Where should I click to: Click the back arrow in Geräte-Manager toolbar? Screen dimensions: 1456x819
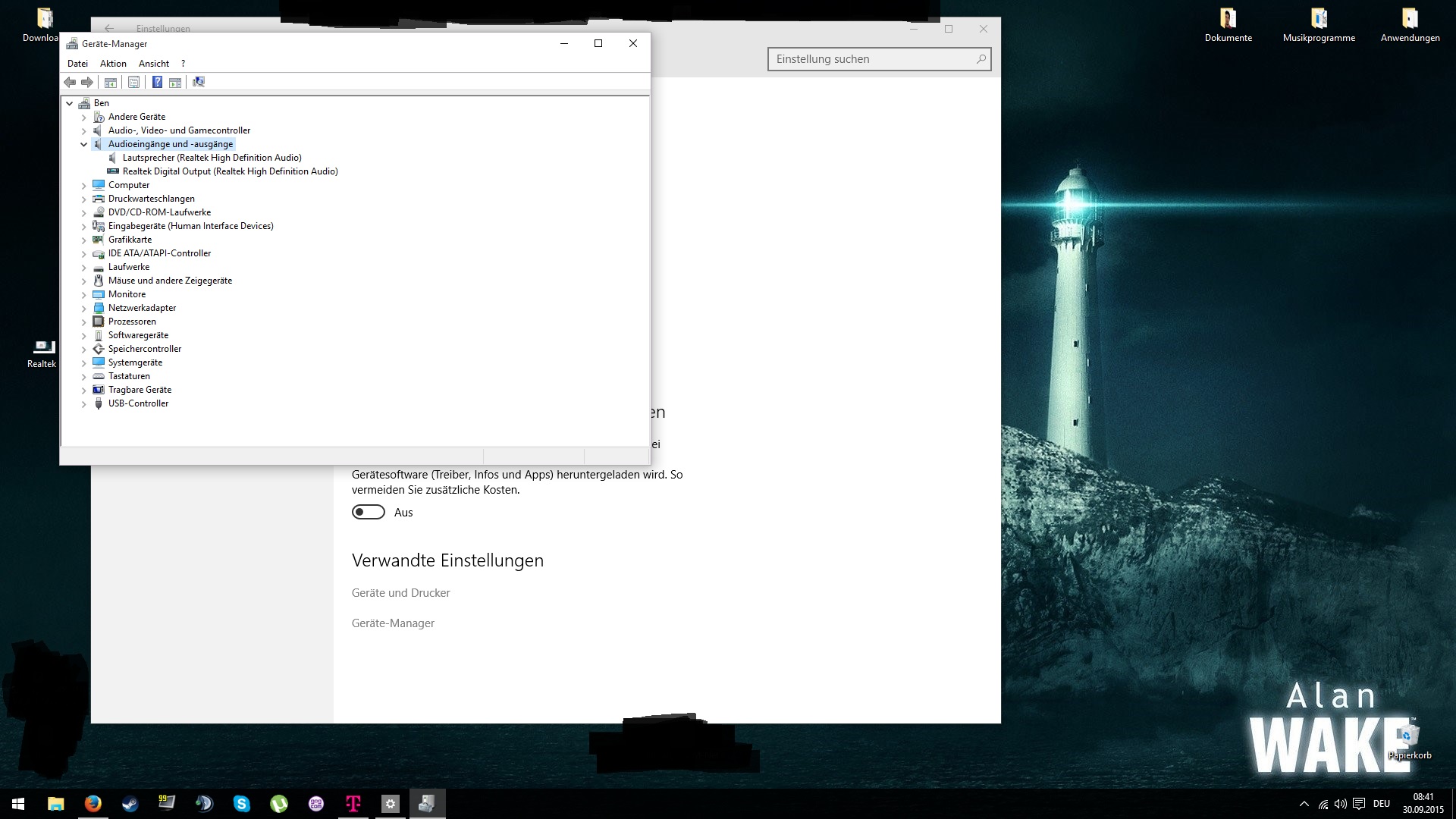coord(70,82)
